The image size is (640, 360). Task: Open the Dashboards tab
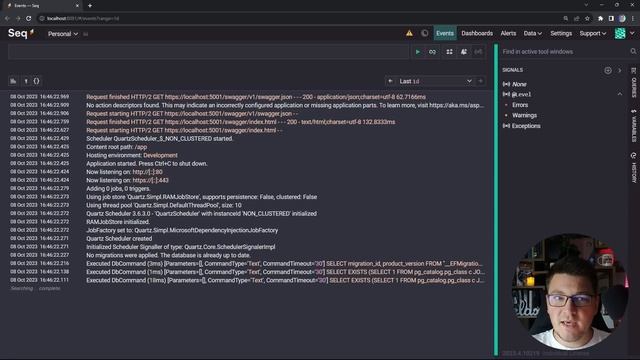tap(477, 33)
